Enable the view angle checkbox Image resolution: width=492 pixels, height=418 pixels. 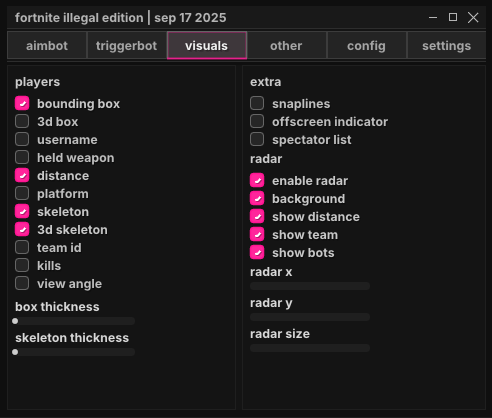click(22, 283)
